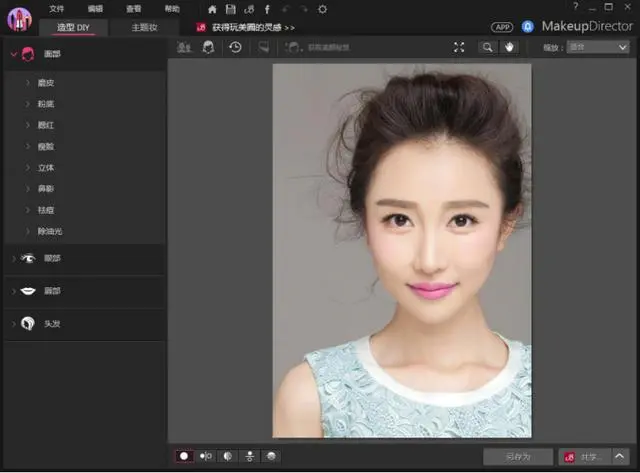Screen dimensions: 640x473
Task: Click the 眼部 eyes section label
Action: 52,258
